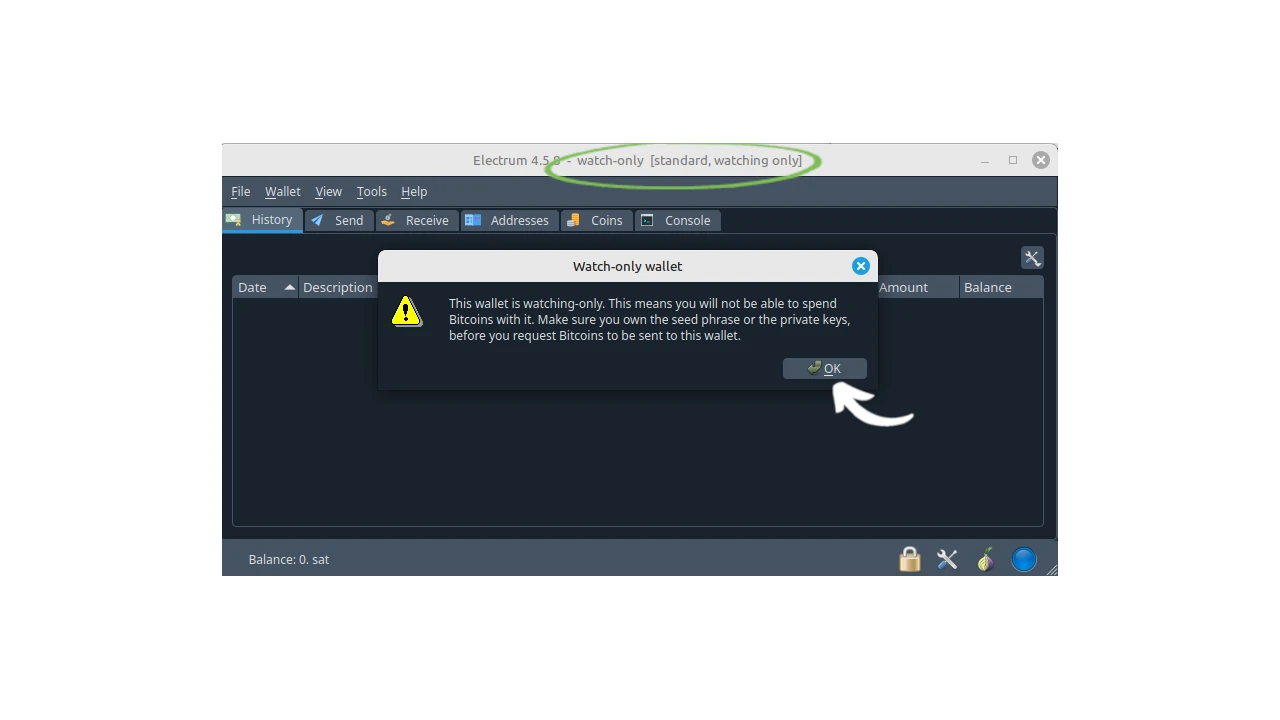Open the File menu
The image size is (1280, 720).
(x=241, y=192)
